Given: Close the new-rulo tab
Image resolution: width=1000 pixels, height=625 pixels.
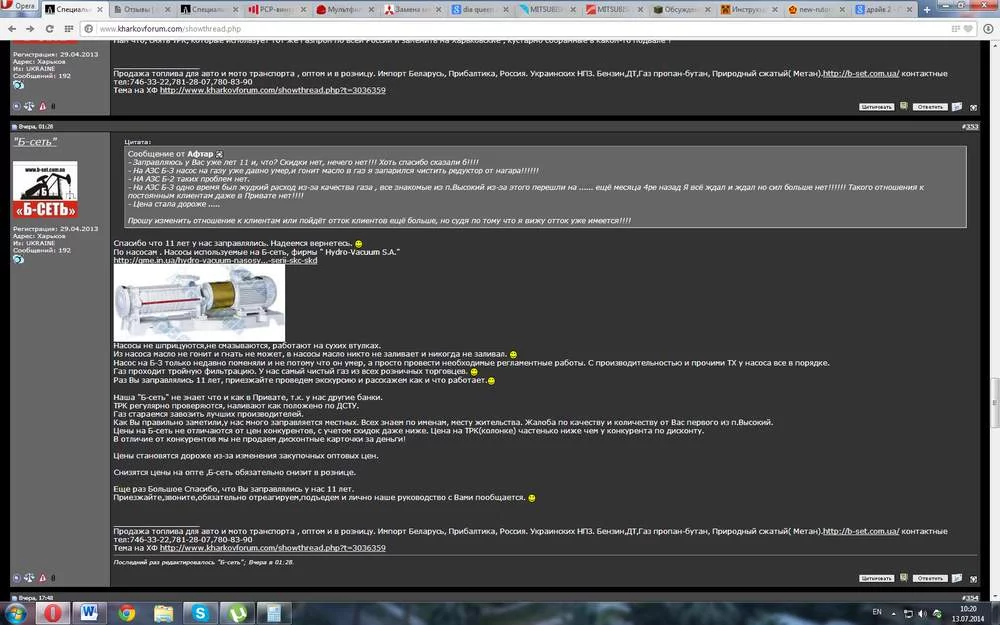Looking at the screenshot, I should pyautogui.click(x=842, y=10).
